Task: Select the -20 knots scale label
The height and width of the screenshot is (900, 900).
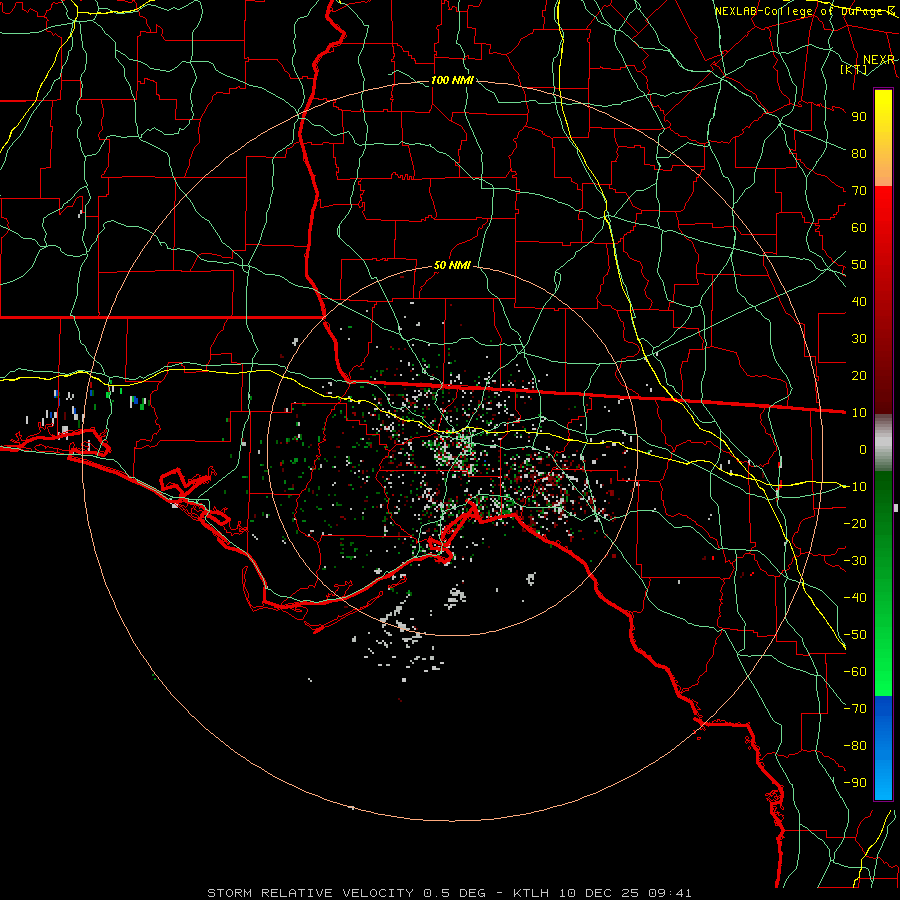Action: (x=855, y=523)
